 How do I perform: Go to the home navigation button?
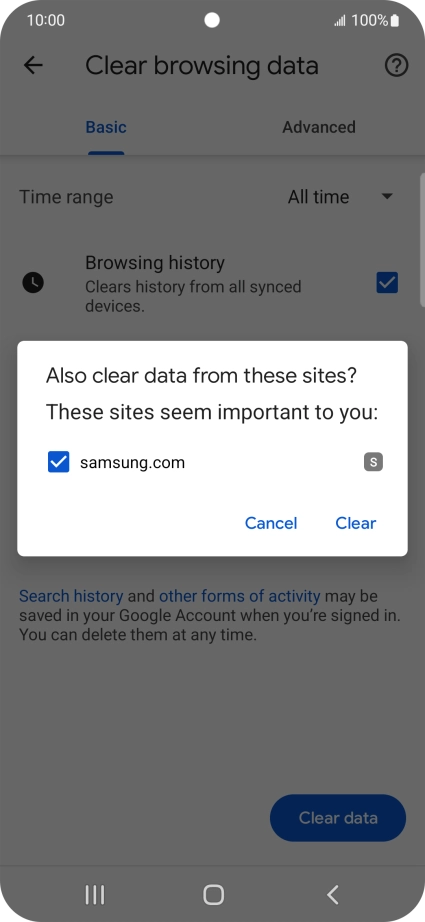click(x=213, y=894)
